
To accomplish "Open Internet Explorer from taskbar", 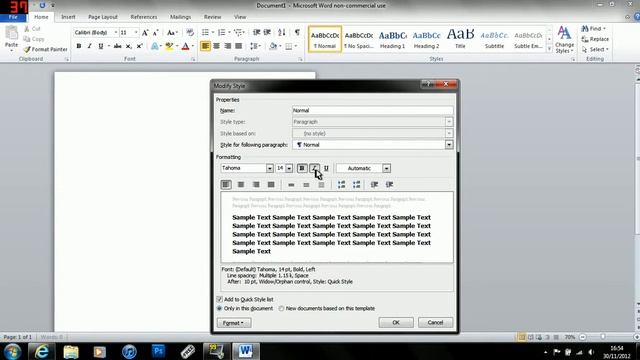I will [x=42, y=351].
